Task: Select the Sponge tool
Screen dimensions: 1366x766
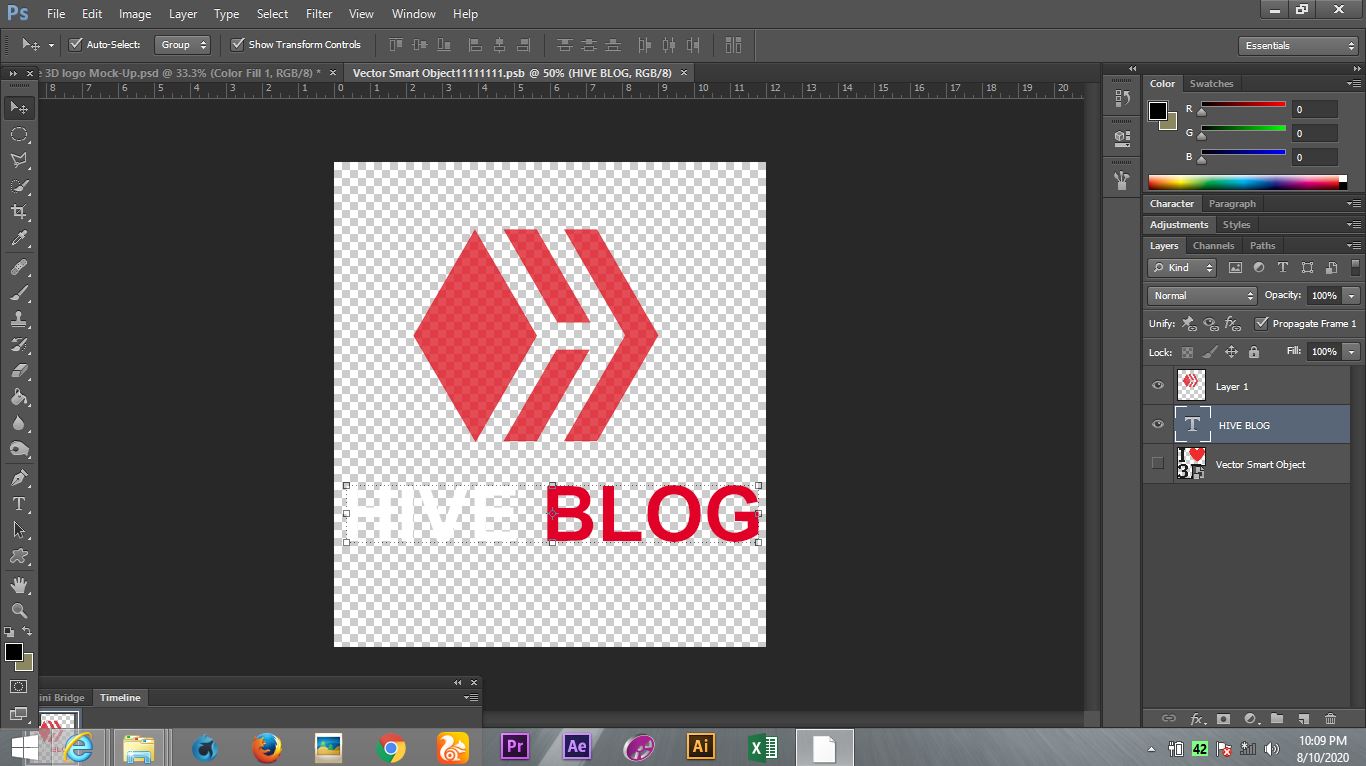Action: (x=19, y=449)
